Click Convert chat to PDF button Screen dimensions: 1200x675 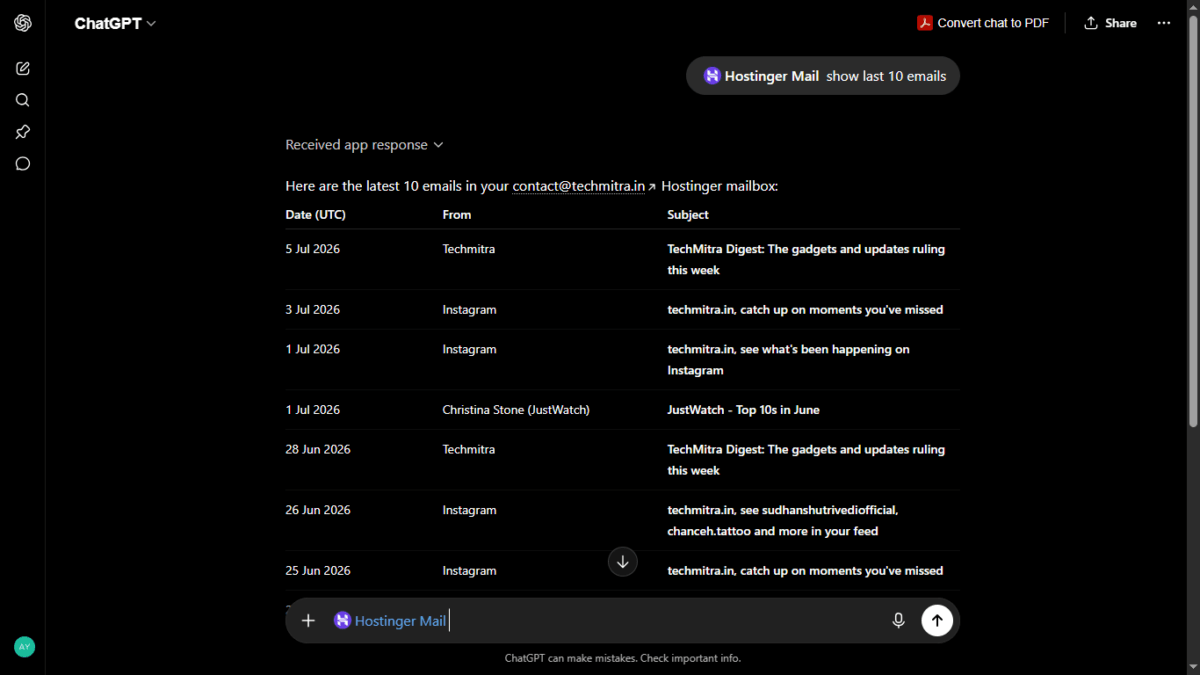(x=983, y=23)
